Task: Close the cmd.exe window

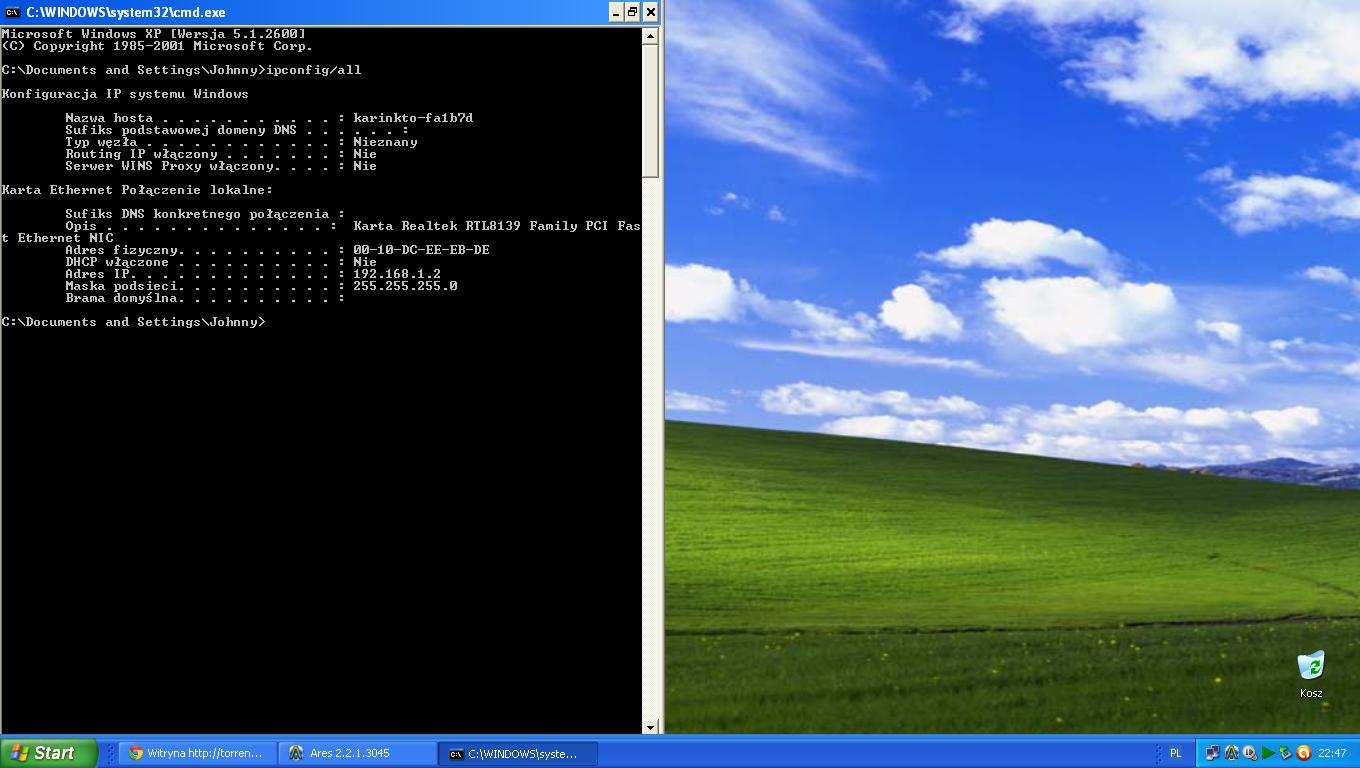Action: pyautogui.click(x=651, y=12)
